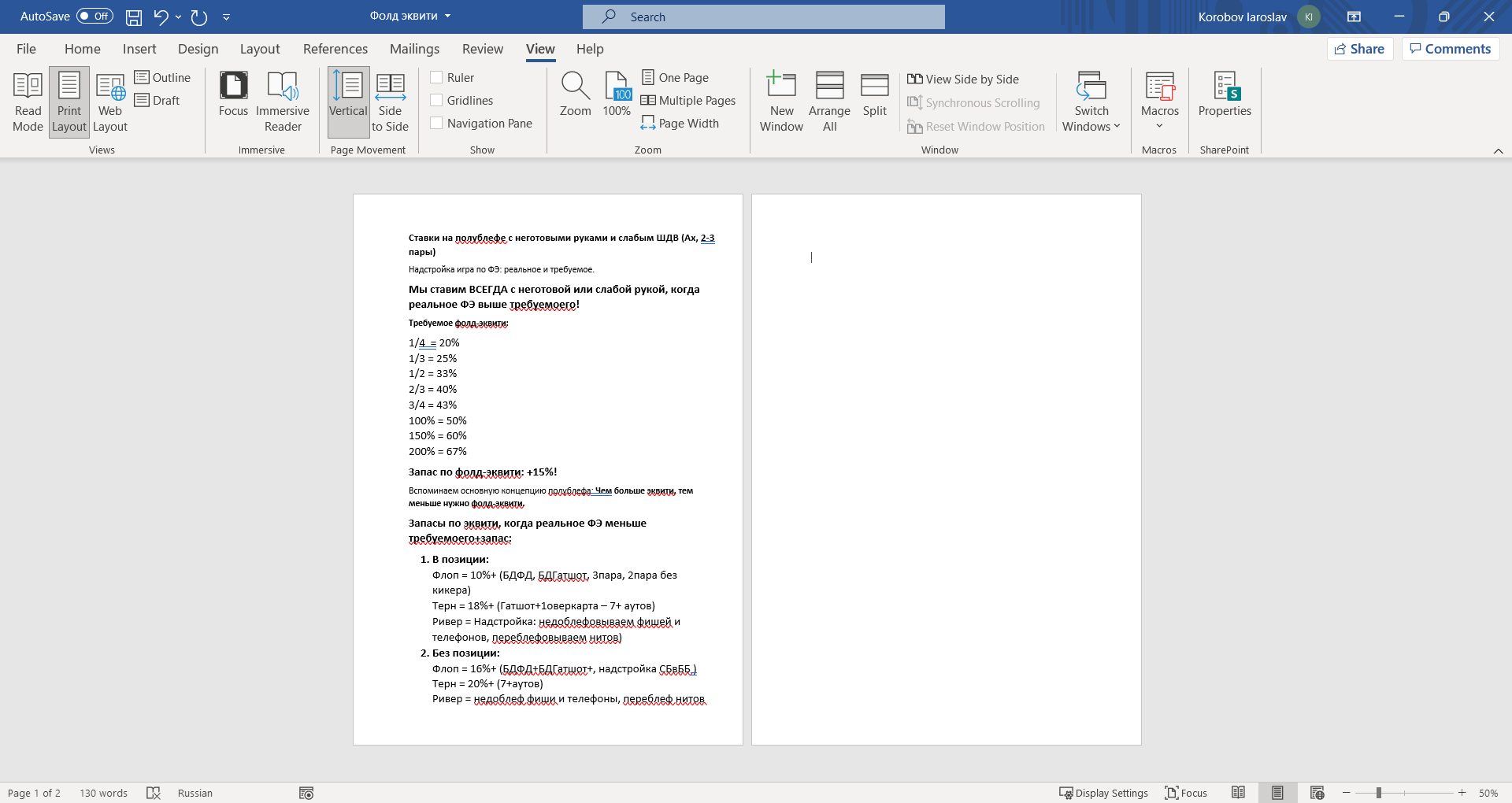Click the 130 words count
Viewport: 1512px width, 803px height.
pos(103,793)
